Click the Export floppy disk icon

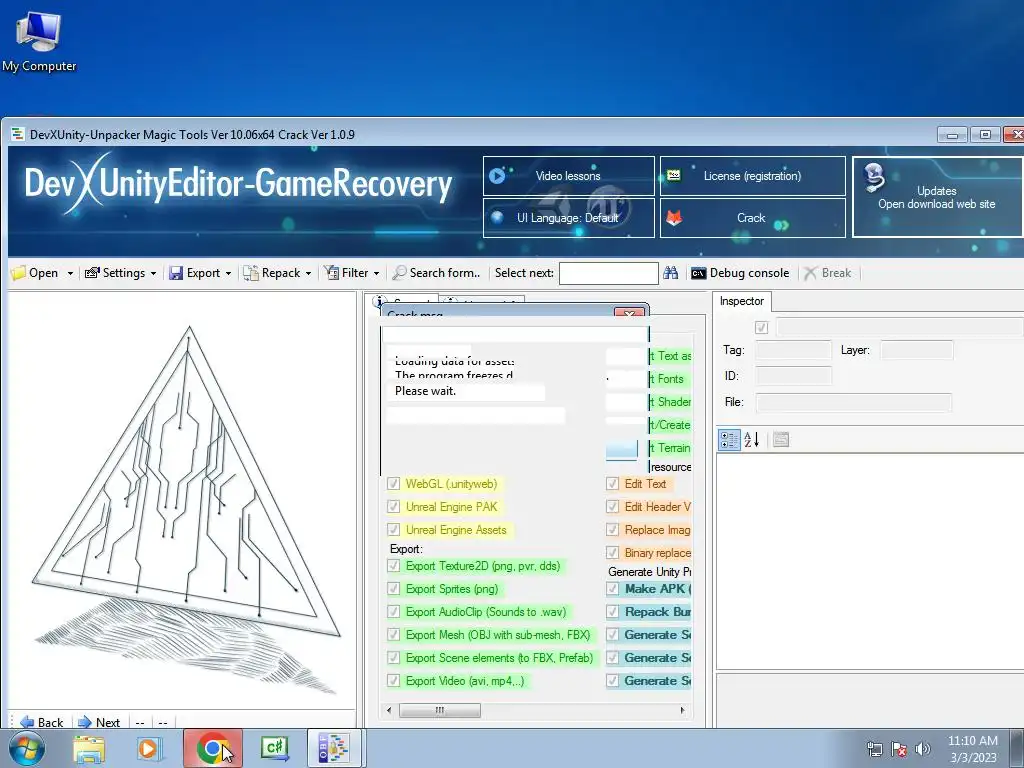pyautogui.click(x=176, y=273)
